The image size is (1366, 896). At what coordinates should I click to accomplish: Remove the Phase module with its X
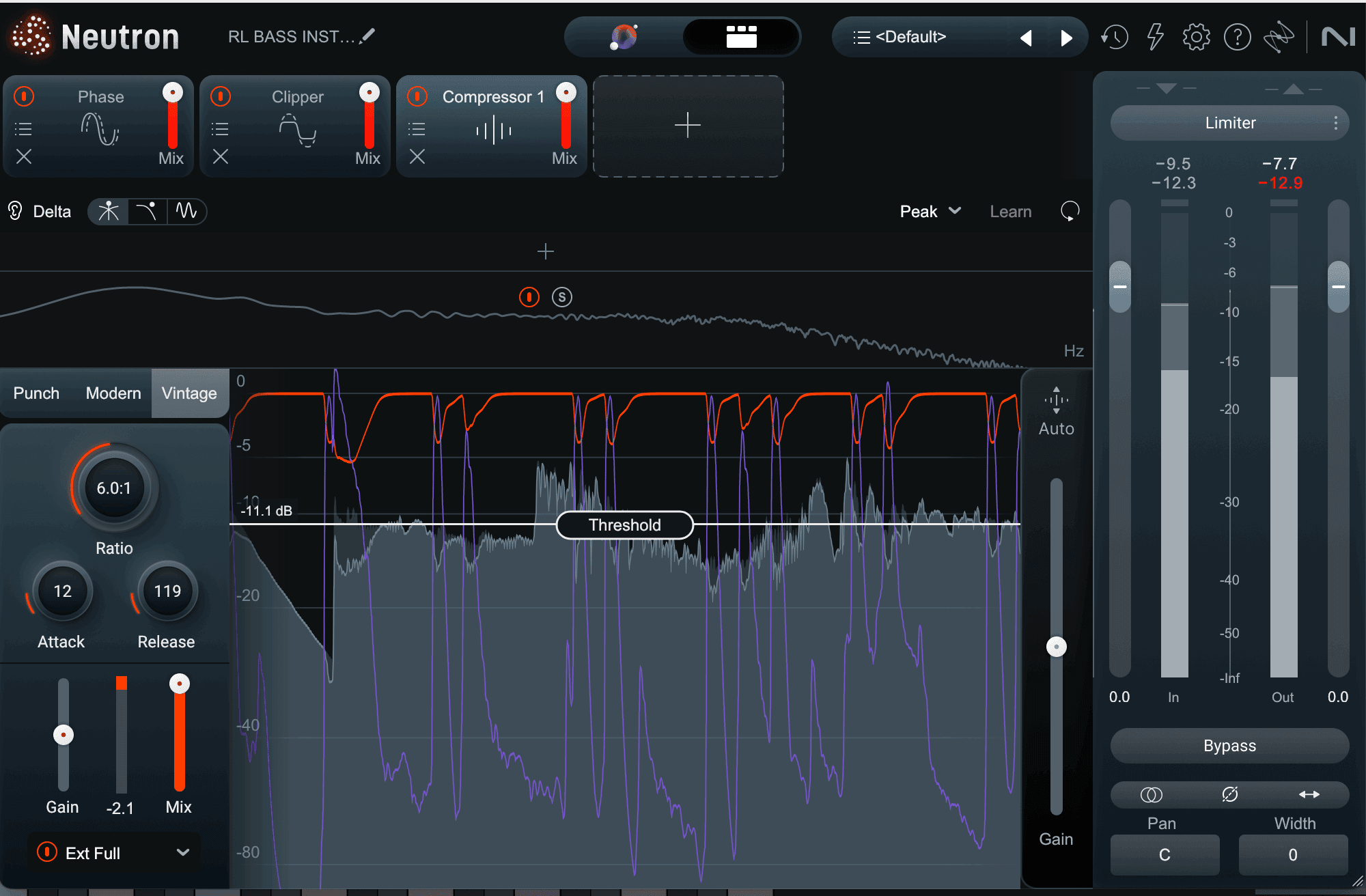pos(24,157)
